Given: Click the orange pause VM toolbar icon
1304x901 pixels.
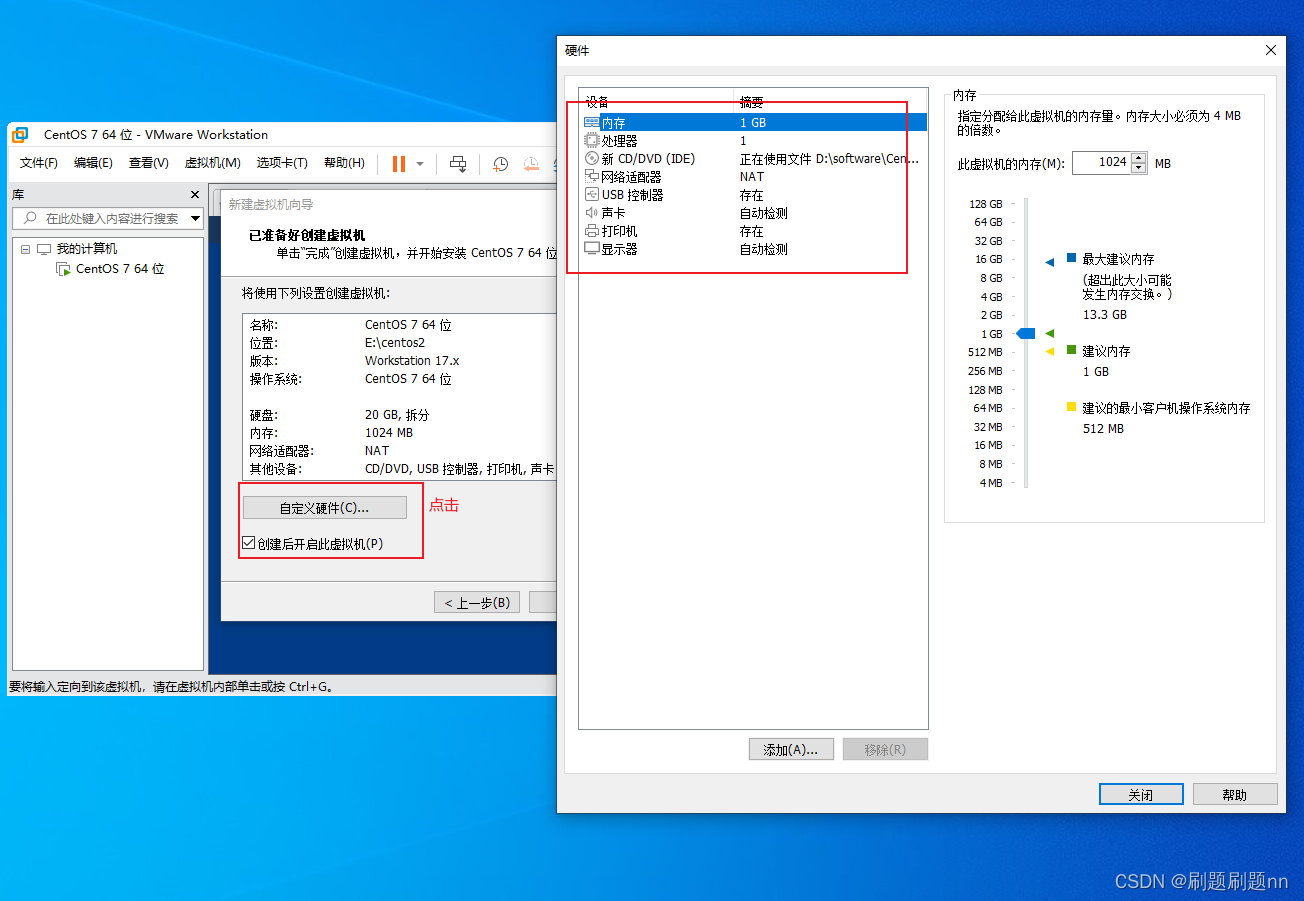Looking at the screenshot, I should [399, 164].
